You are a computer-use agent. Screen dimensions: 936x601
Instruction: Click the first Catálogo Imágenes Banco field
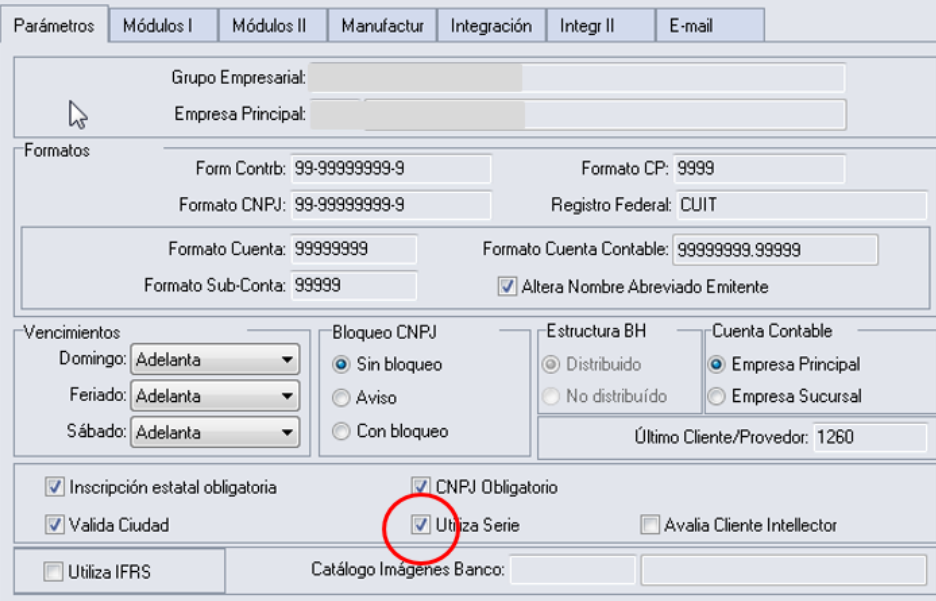[x=572, y=570]
